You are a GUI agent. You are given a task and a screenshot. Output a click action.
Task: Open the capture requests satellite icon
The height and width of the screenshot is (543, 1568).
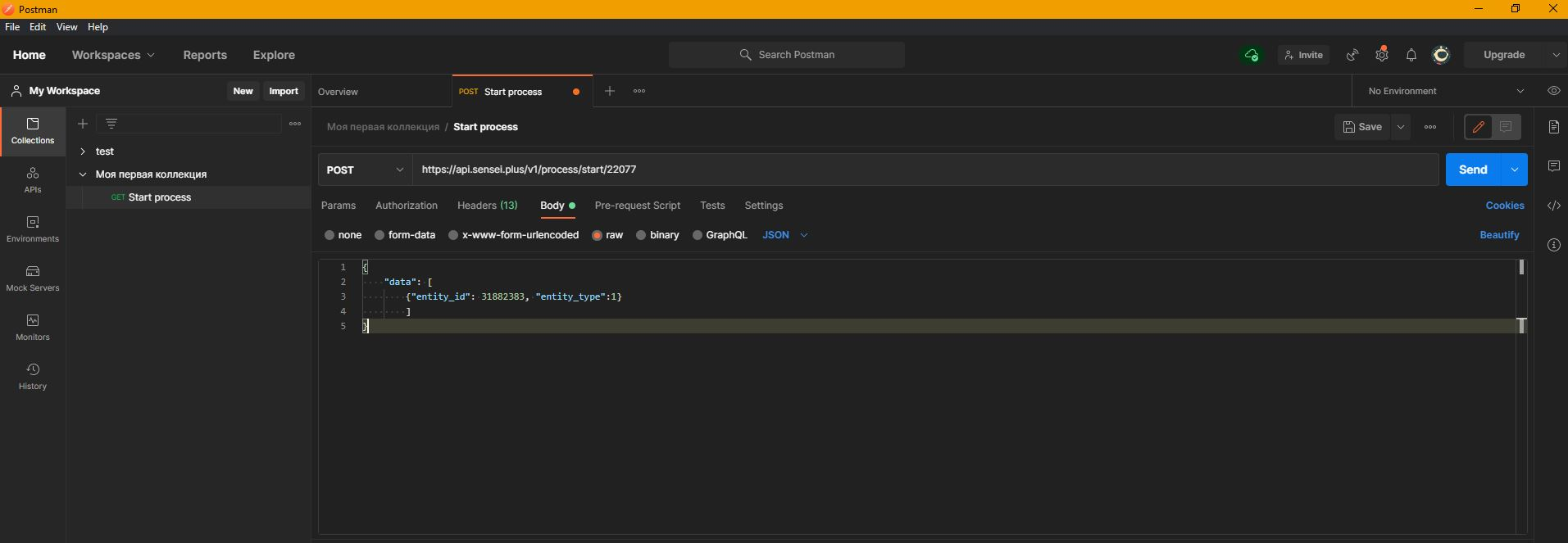1352,55
